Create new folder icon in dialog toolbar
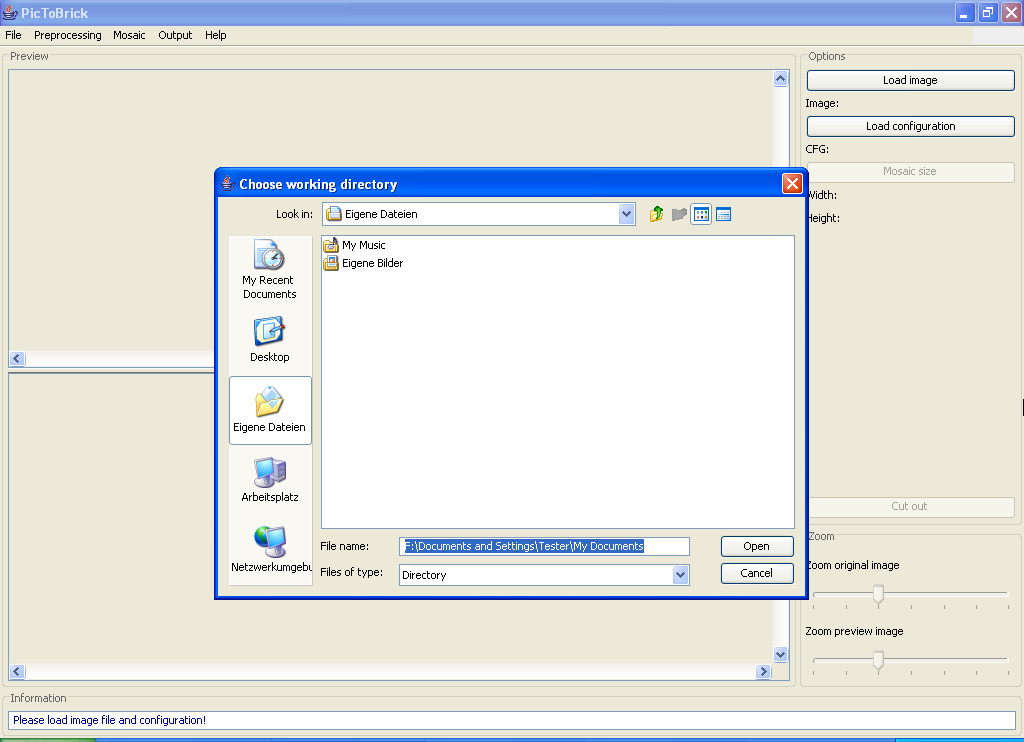Screen dimensions: 1024x742 click(x=679, y=214)
